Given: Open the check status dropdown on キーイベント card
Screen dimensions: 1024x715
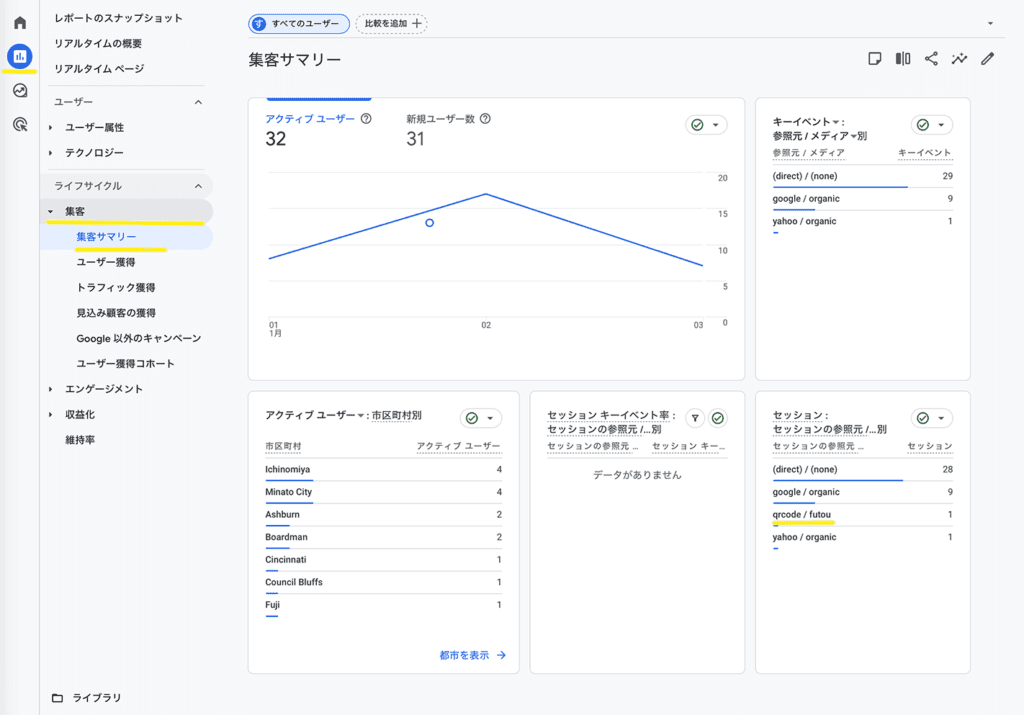Looking at the screenshot, I should [932, 125].
